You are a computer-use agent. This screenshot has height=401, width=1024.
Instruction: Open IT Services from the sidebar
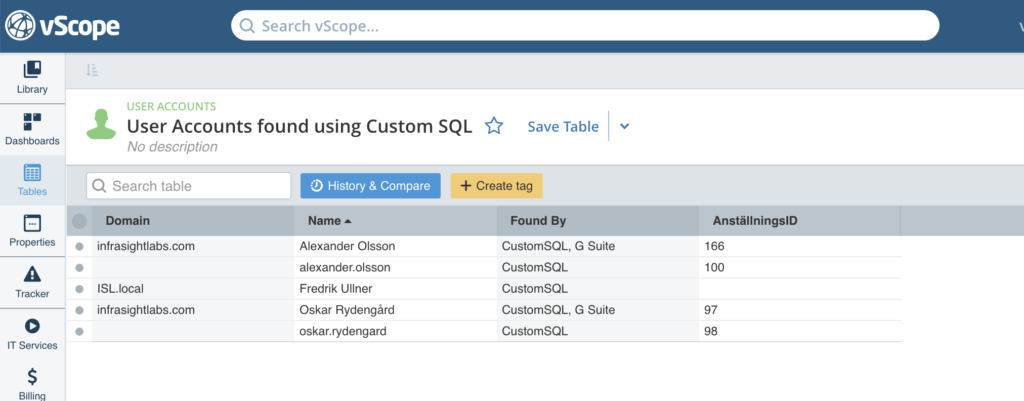click(x=32, y=334)
